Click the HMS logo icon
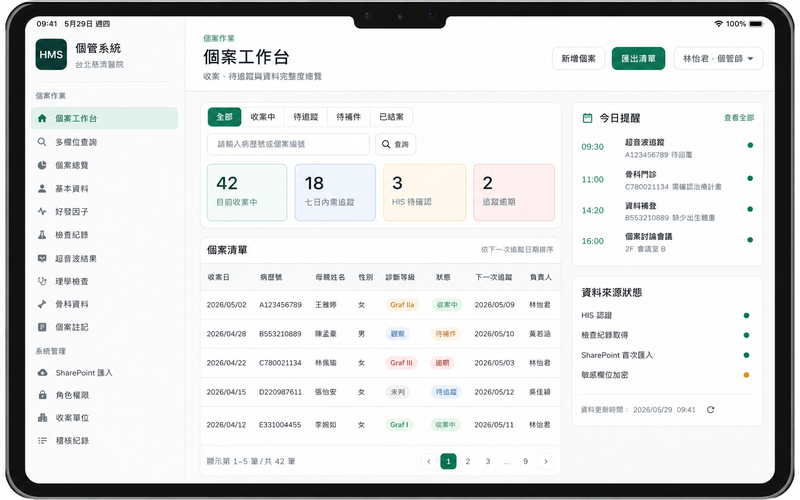800x500 pixels. tap(51, 55)
